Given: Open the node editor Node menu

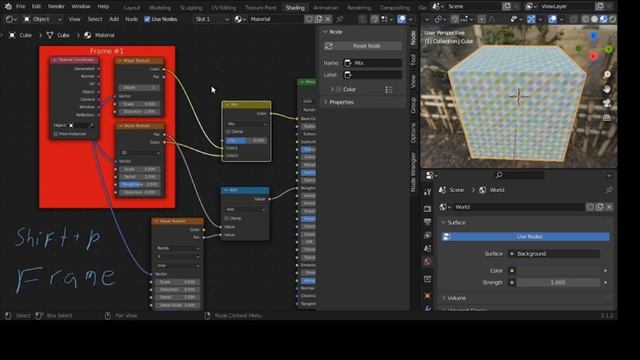Looking at the screenshot, I should point(131,19).
